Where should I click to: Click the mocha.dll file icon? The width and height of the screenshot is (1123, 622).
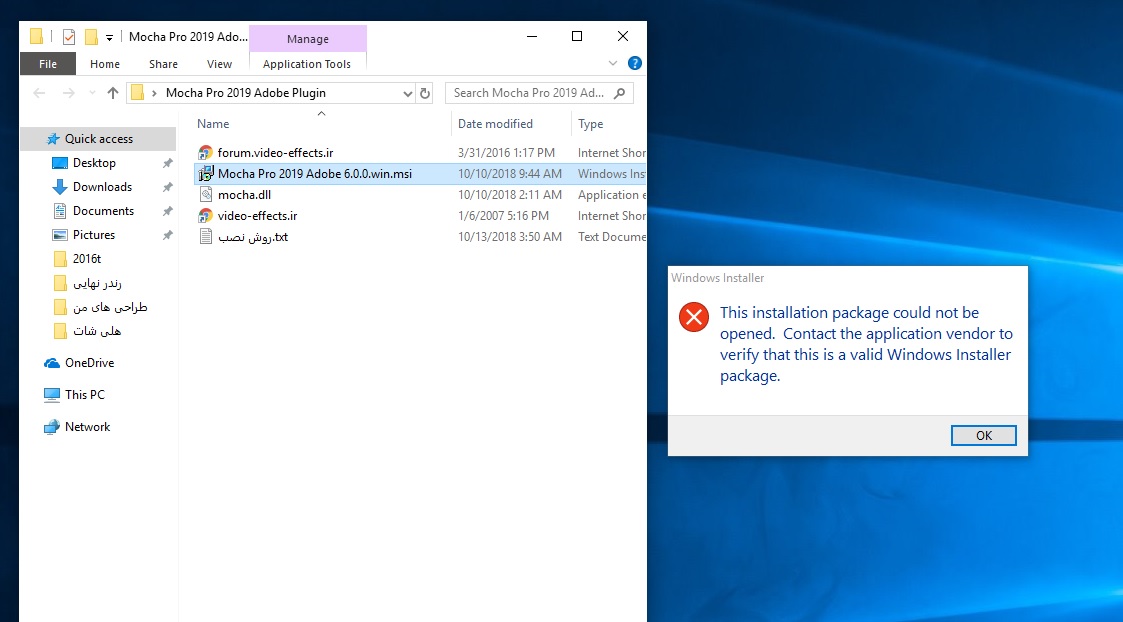pos(206,194)
